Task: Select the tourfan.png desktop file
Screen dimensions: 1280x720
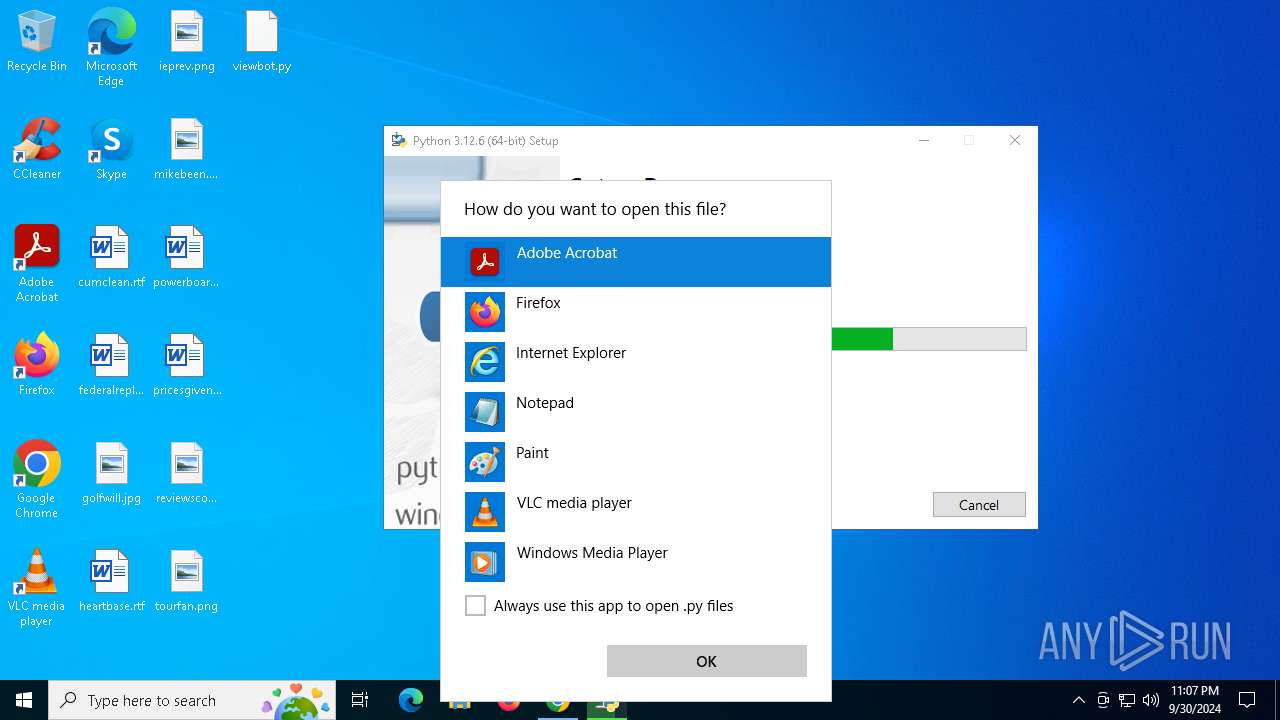Action: (187, 582)
